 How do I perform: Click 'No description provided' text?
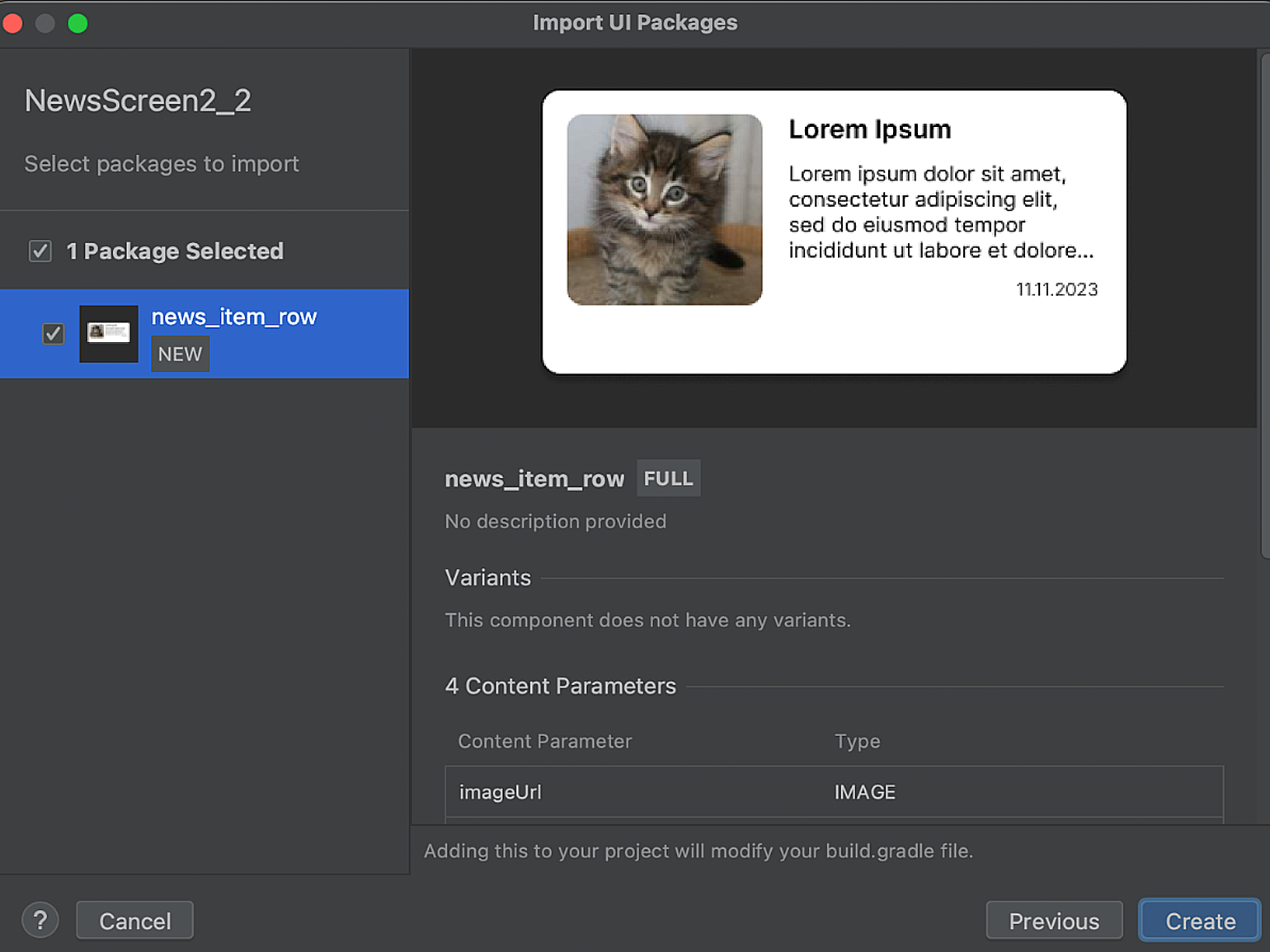pos(556,521)
